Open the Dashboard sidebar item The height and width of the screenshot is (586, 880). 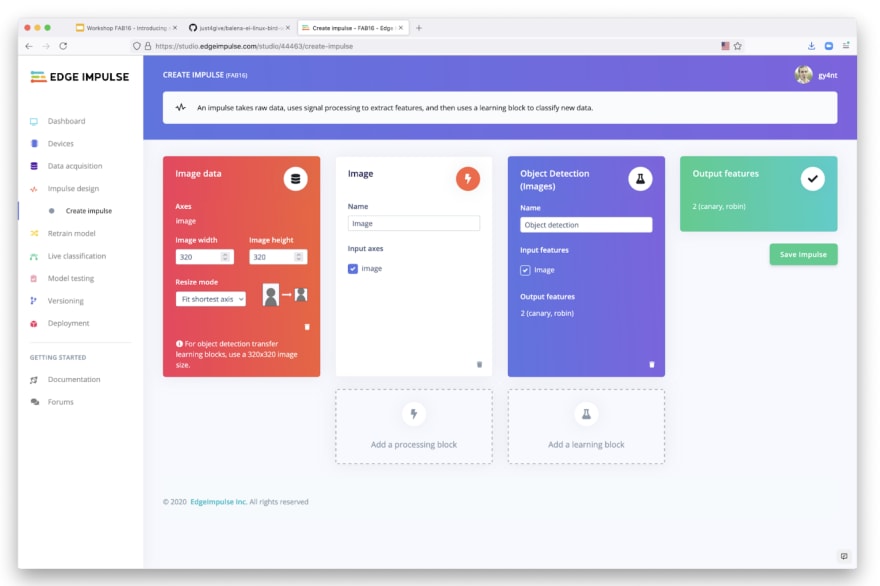[66, 121]
